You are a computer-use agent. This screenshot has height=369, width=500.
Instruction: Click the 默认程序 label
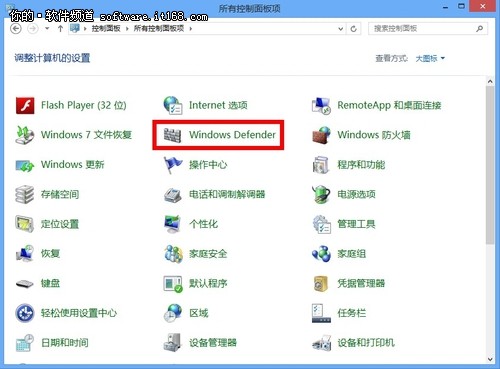(208, 284)
